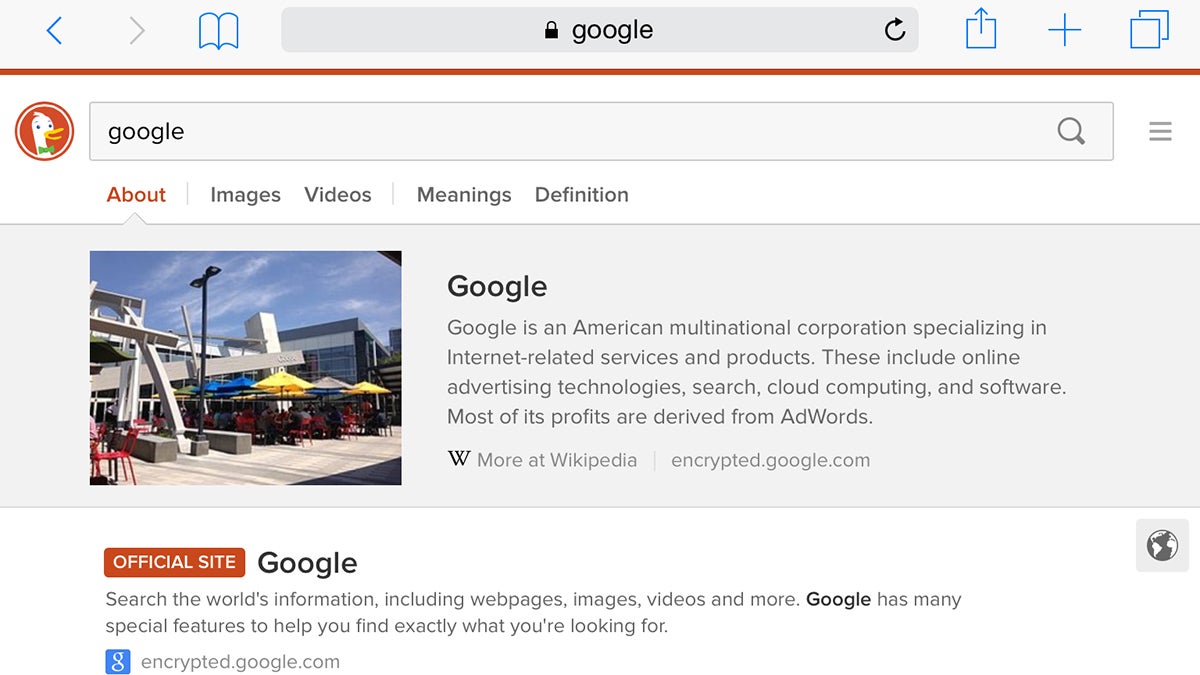The height and width of the screenshot is (675, 1200).
Task: Show all open tabs icon
Action: click(1150, 29)
